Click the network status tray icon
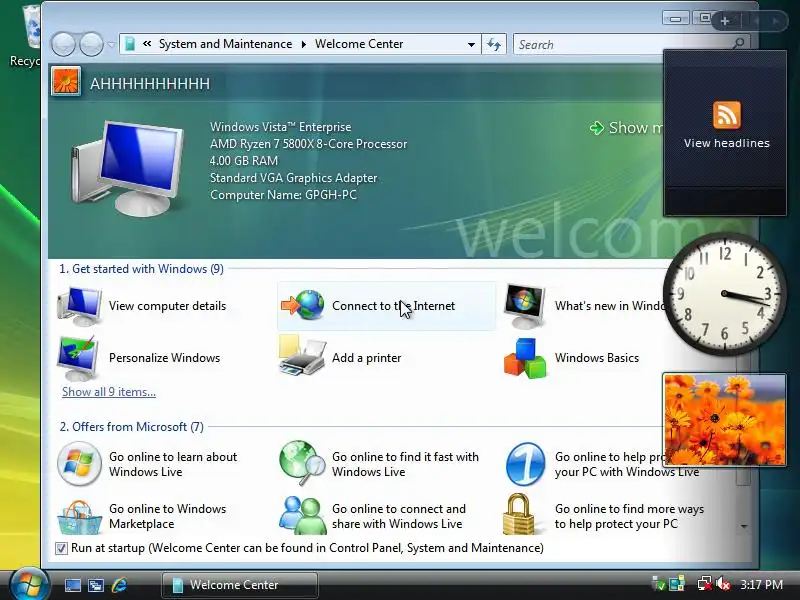800x600 pixels. tap(705, 584)
